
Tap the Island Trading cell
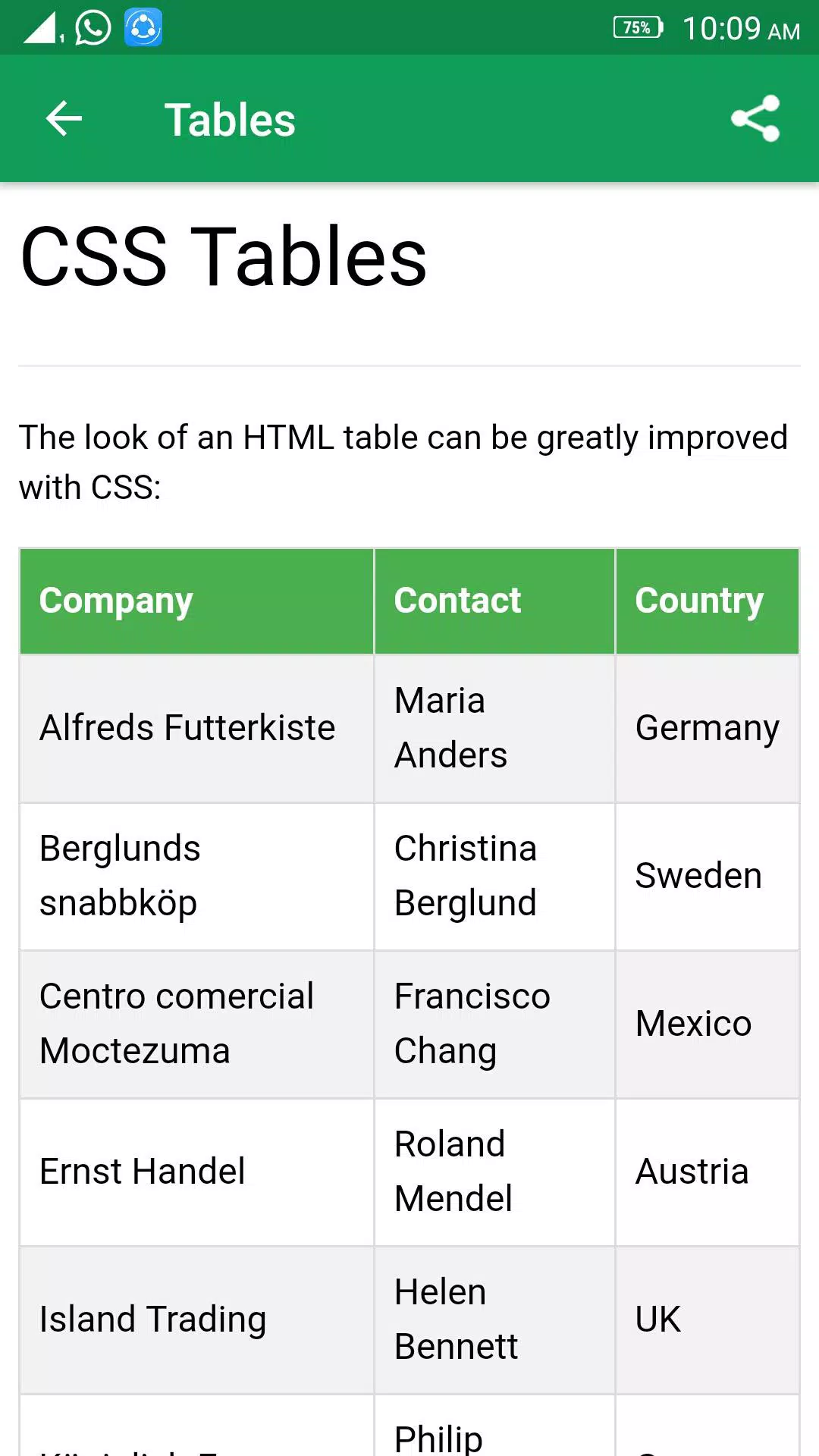[x=196, y=1319]
